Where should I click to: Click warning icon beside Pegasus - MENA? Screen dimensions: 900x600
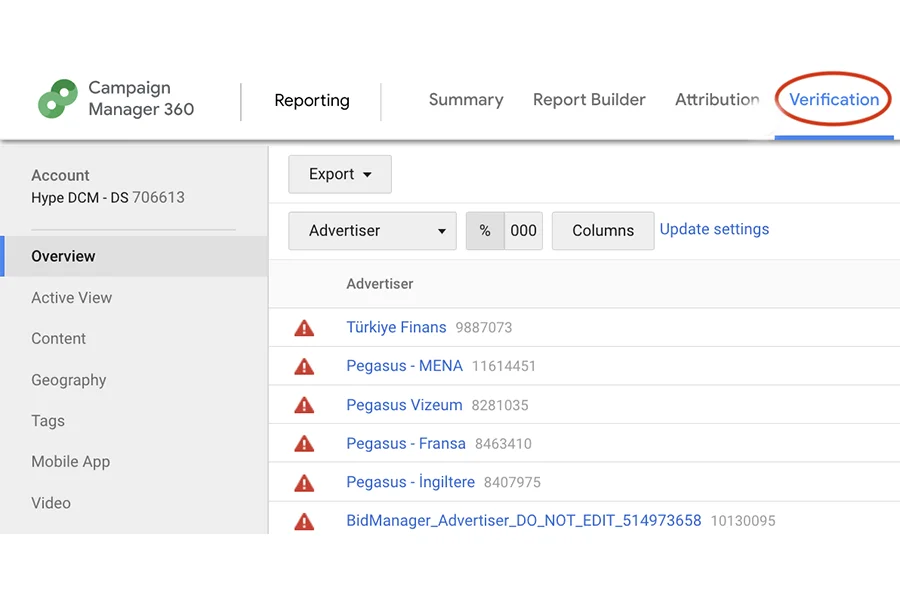pyautogui.click(x=304, y=366)
